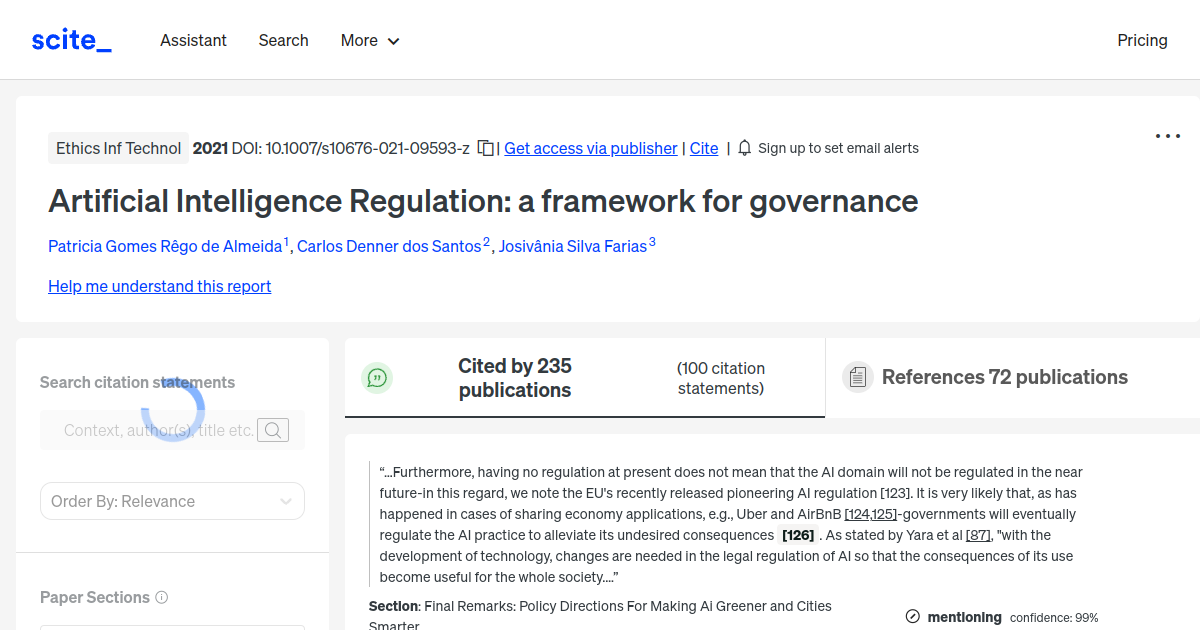Click the copy DOI icon

[484, 147]
